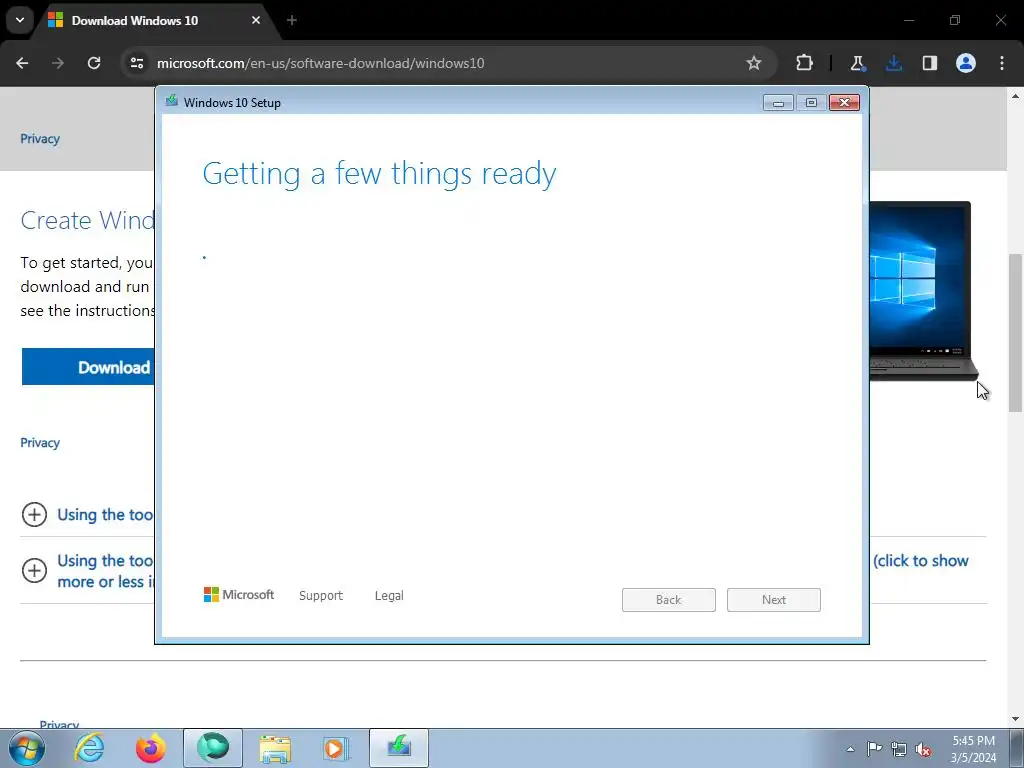Click the Show desktop button
The width and height of the screenshot is (1024, 768).
coord(1017,748)
